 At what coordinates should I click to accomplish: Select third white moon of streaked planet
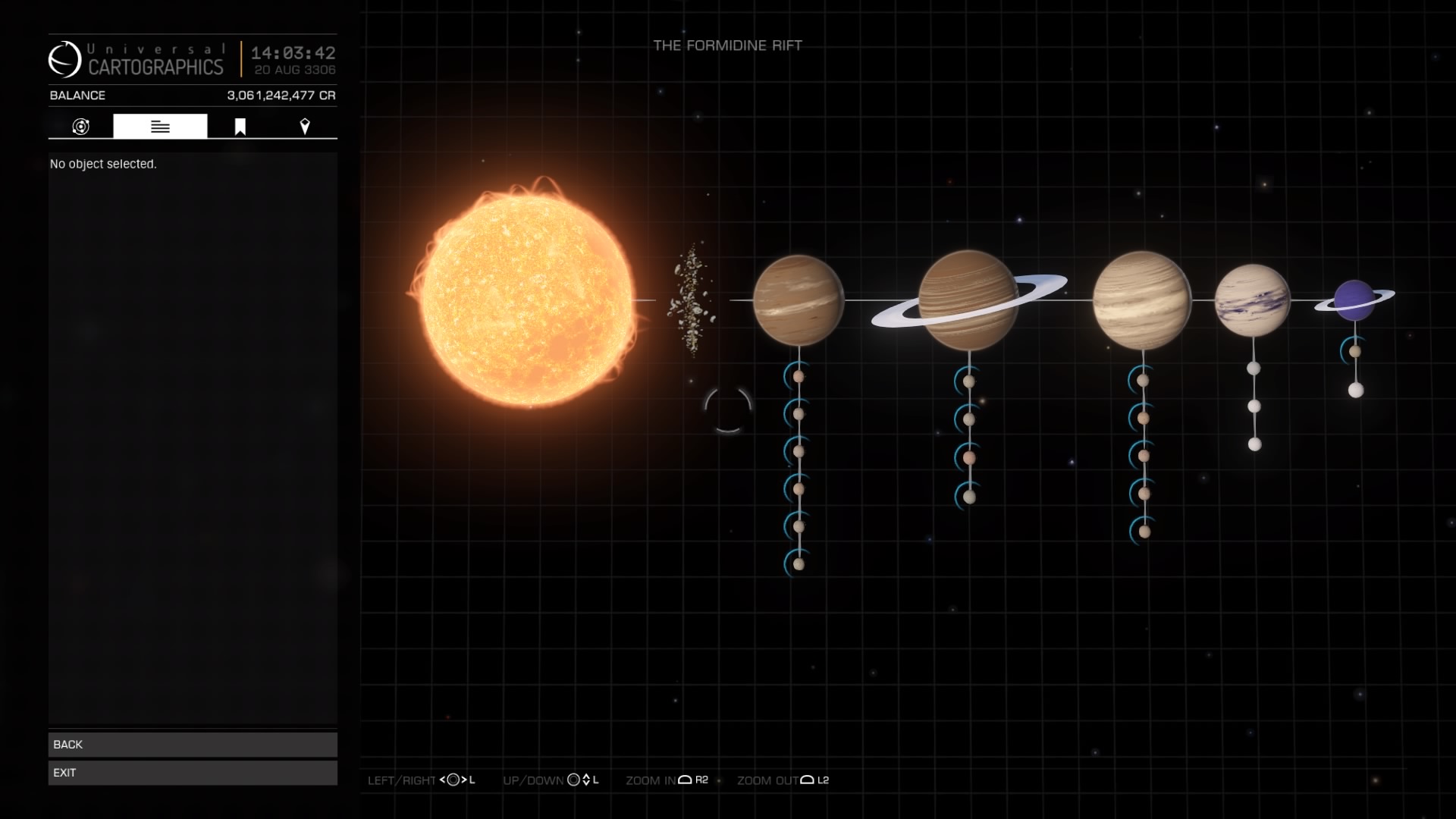tap(1255, 444)
